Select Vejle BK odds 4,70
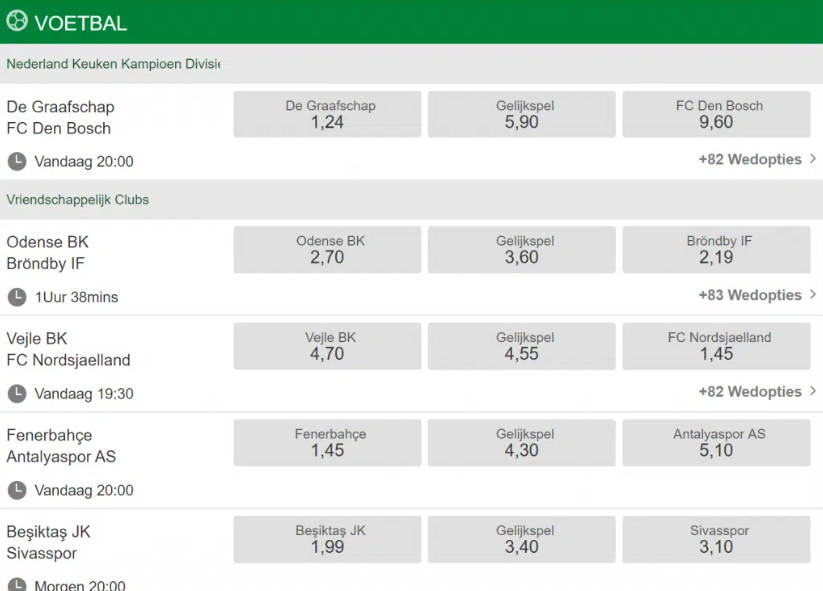823x591 pixels. (x=327, y=346)
